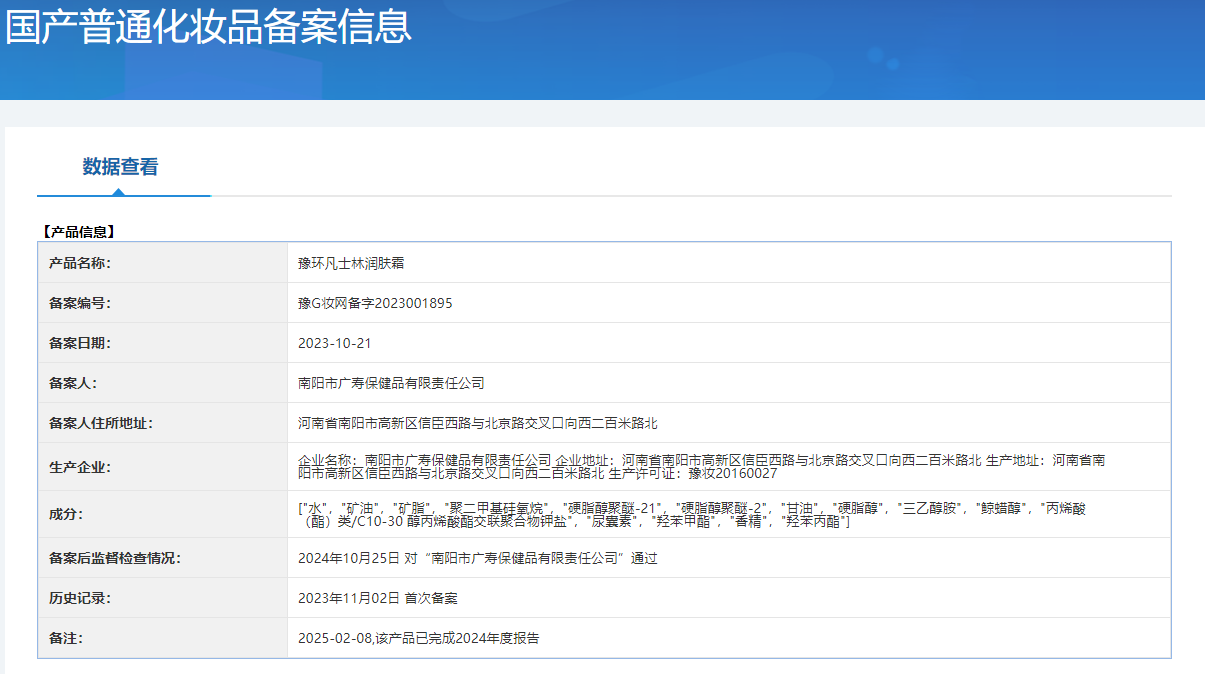Image resolution: width=1205 pixels, height=674 pixels.
Task: Click the 【产品信息】 section heading
Action: [x=78, y=232]
